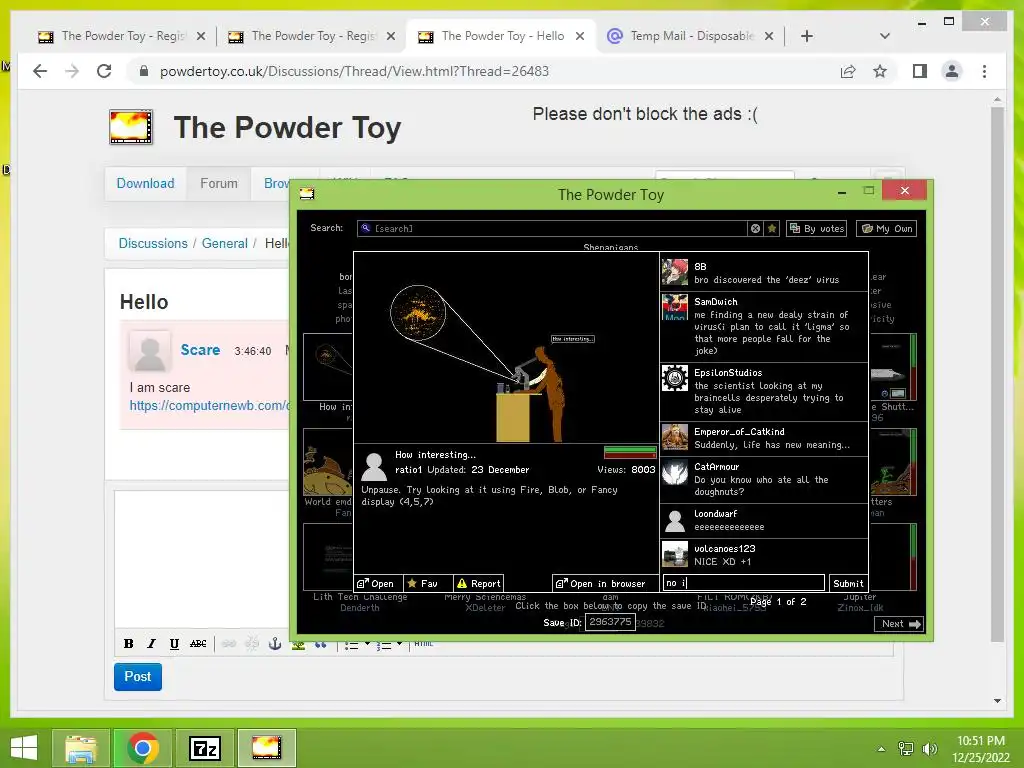Share this page from address bar
The height and width of the screenshot is (768, 1024).
[x=848, y=71]
